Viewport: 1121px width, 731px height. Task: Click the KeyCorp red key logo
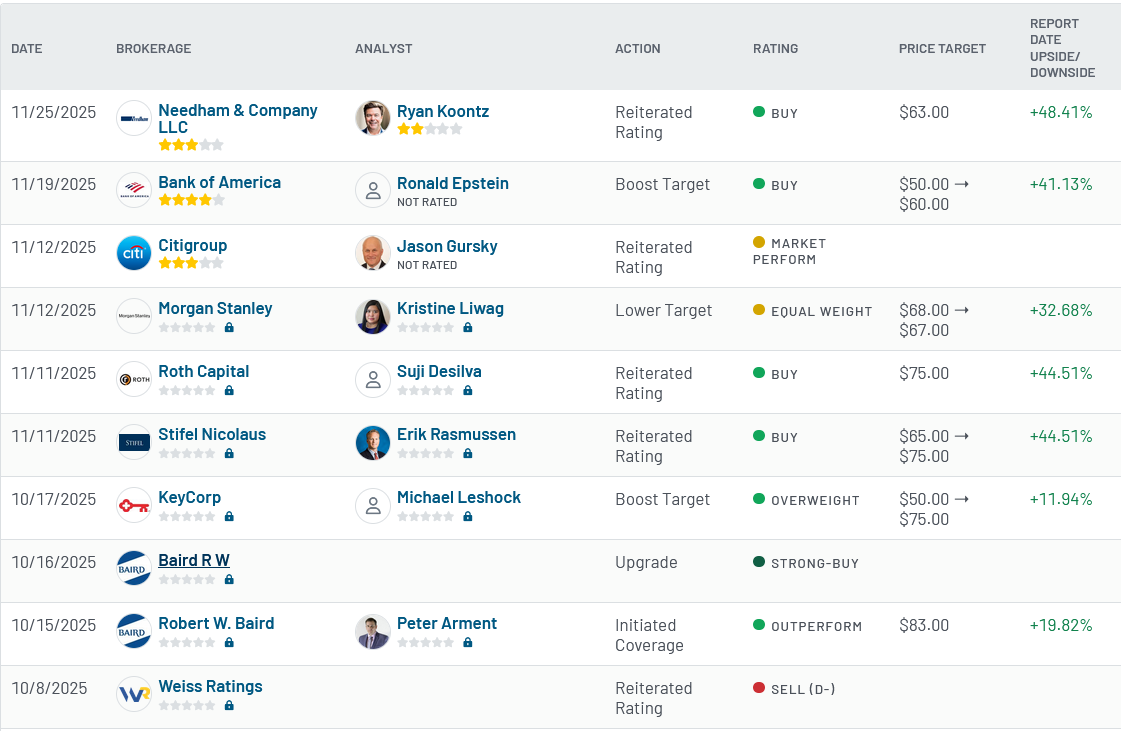pyautogui.click(x=134, y=505)
